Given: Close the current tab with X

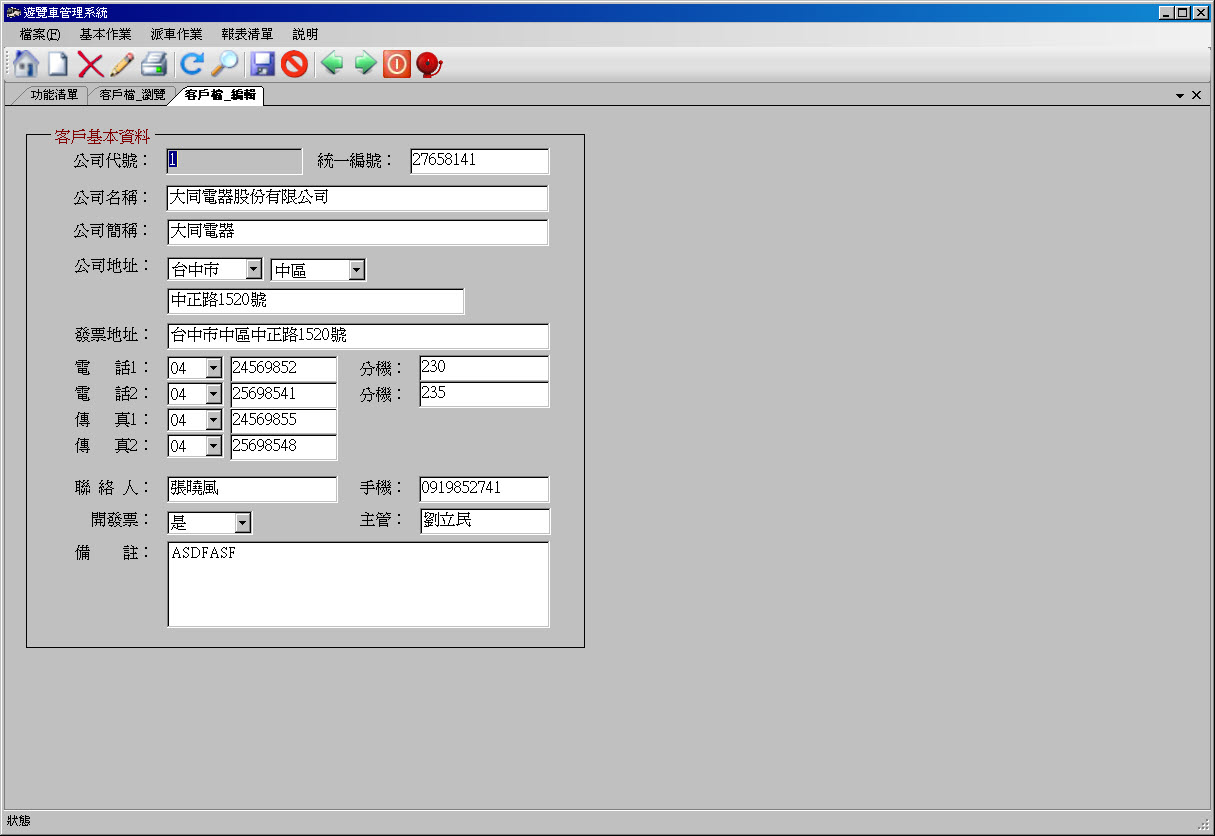Looking at the screenshot, I should pyautogui.click(x=1196, y=95).
